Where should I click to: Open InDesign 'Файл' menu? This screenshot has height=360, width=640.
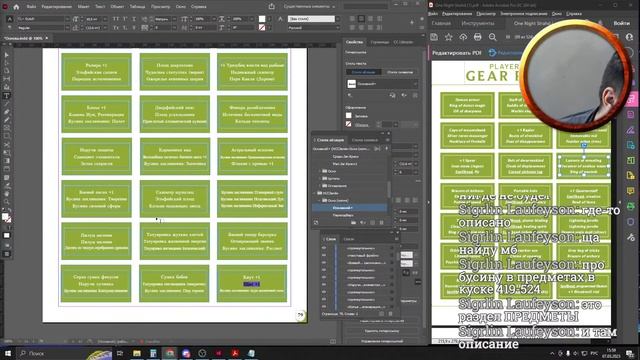click(x=31, y=7)
